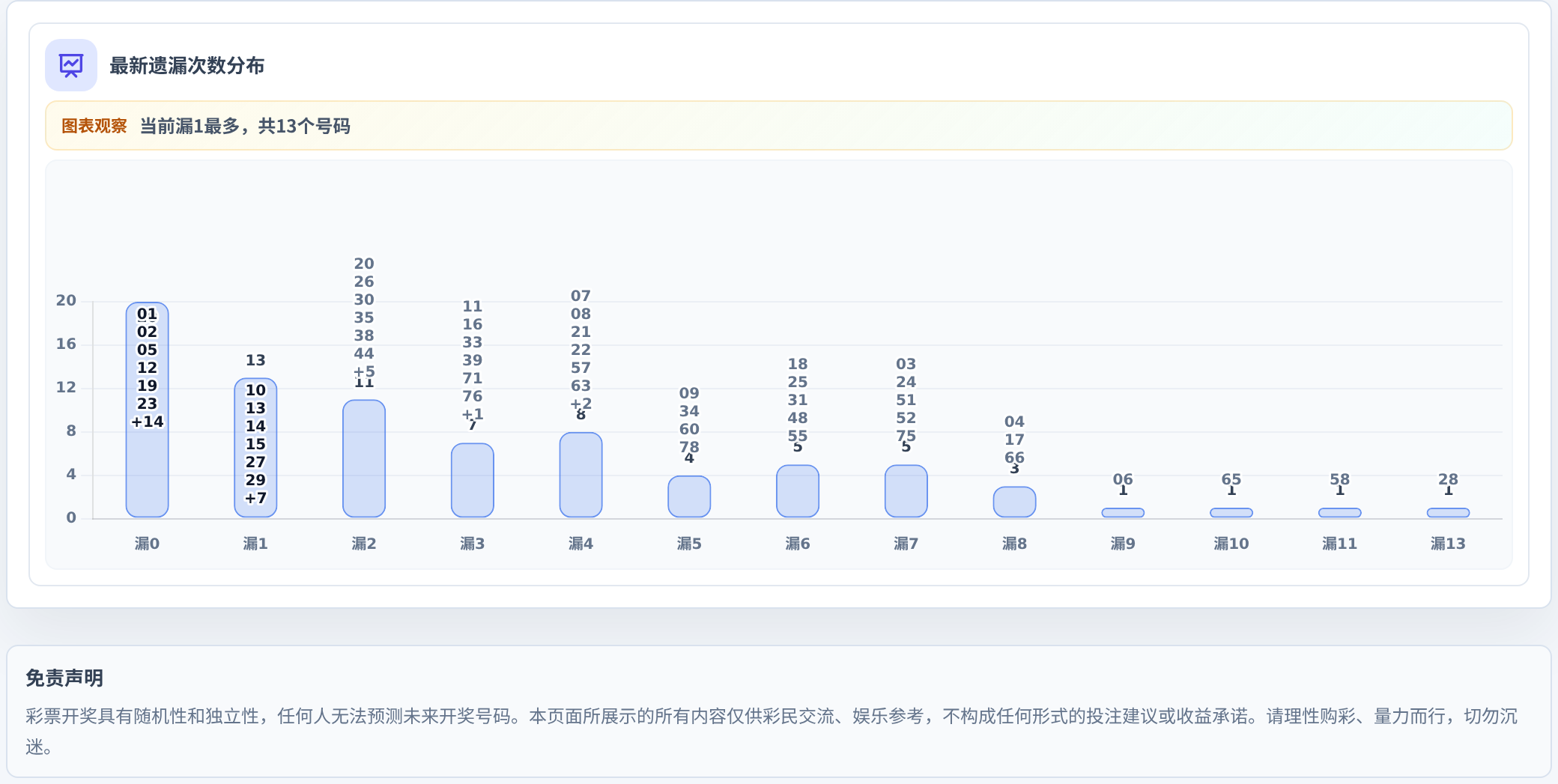Click y-axis tick label 16

click(x=66, y=344)
